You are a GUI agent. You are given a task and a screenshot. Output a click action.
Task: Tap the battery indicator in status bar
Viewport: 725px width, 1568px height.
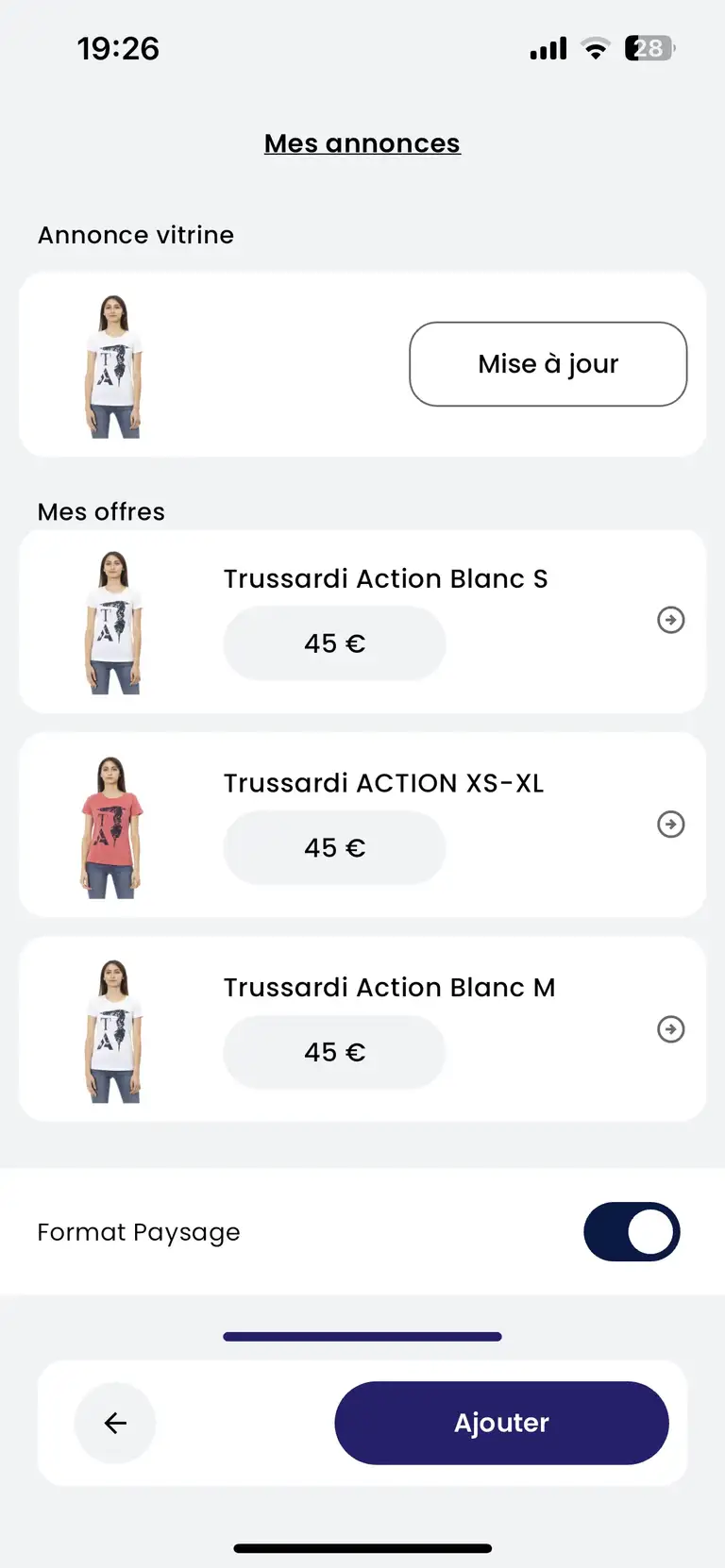tap(649, 48)
